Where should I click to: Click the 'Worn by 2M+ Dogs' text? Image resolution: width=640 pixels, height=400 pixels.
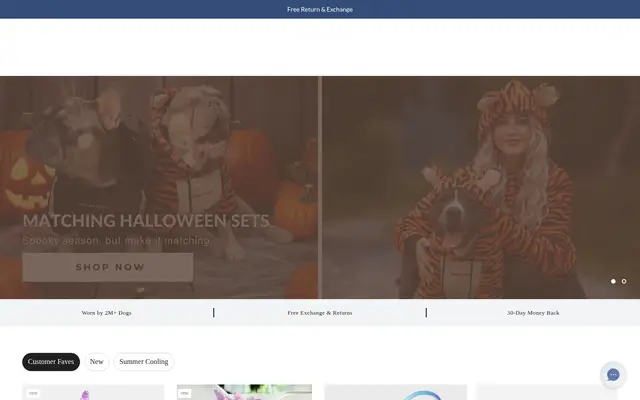coord(107,313)
